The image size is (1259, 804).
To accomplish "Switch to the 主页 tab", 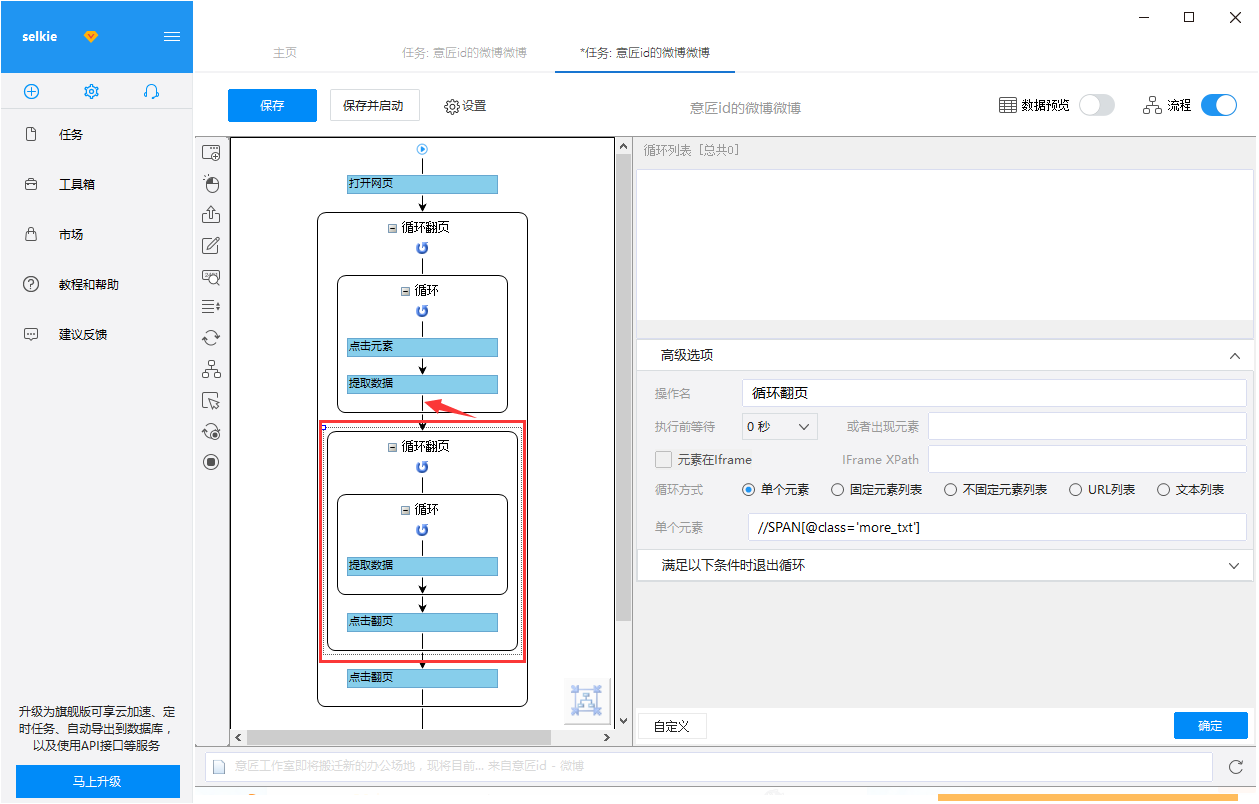I will pyautogui.click(x=285, y=53).
